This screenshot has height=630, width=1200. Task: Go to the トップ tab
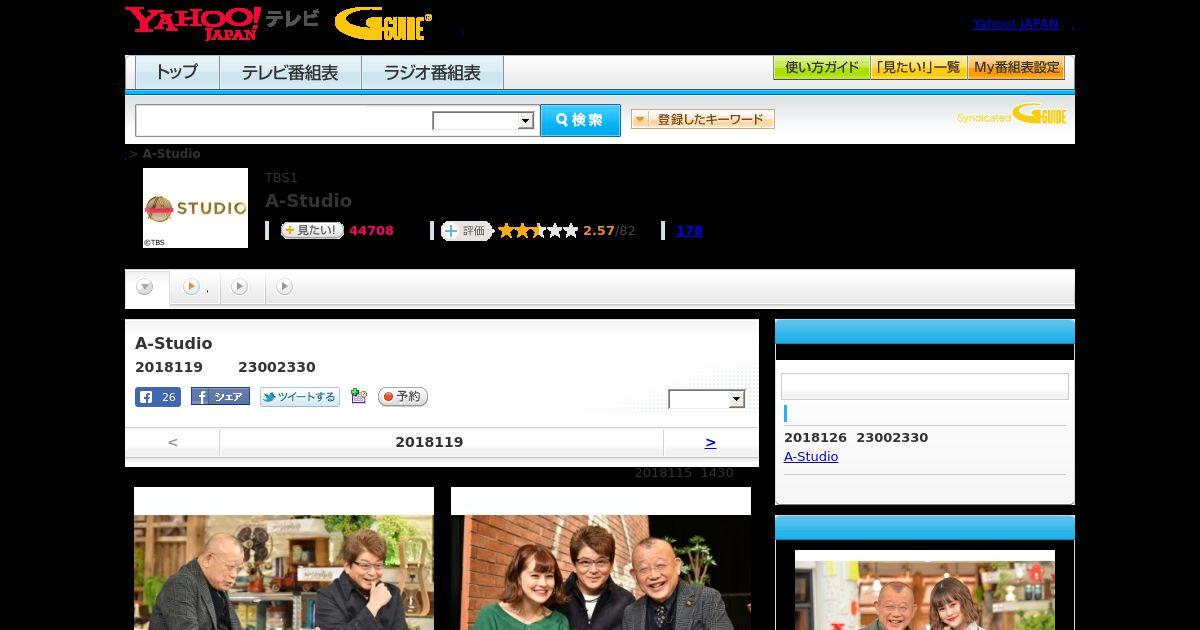pyautogui.click(x=177, y=72)
